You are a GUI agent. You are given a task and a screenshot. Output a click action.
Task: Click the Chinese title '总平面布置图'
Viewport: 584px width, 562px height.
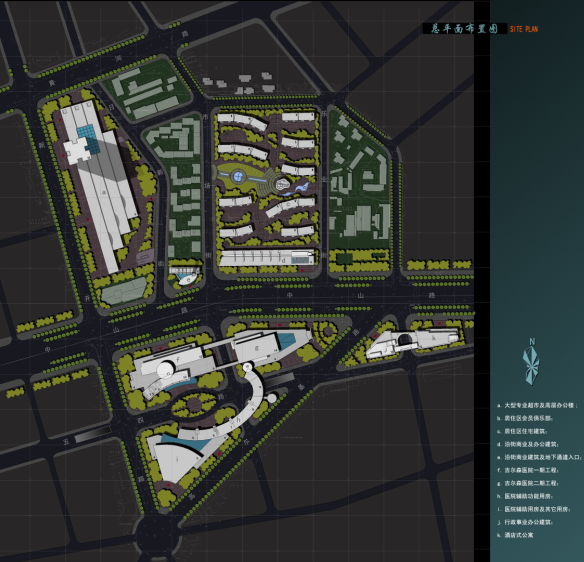click(x=464, y=29)
